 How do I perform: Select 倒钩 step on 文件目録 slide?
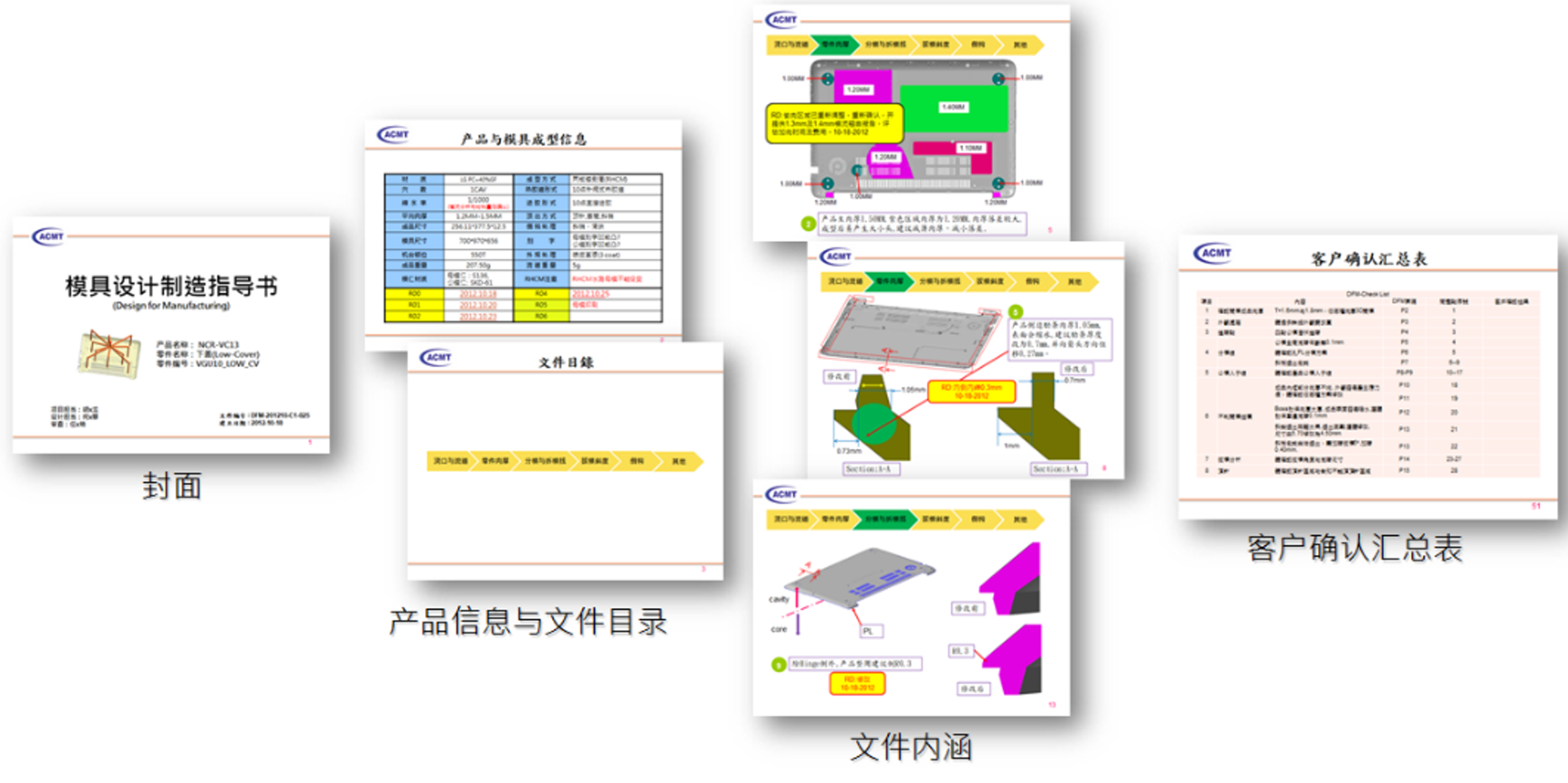coord(638,461)
